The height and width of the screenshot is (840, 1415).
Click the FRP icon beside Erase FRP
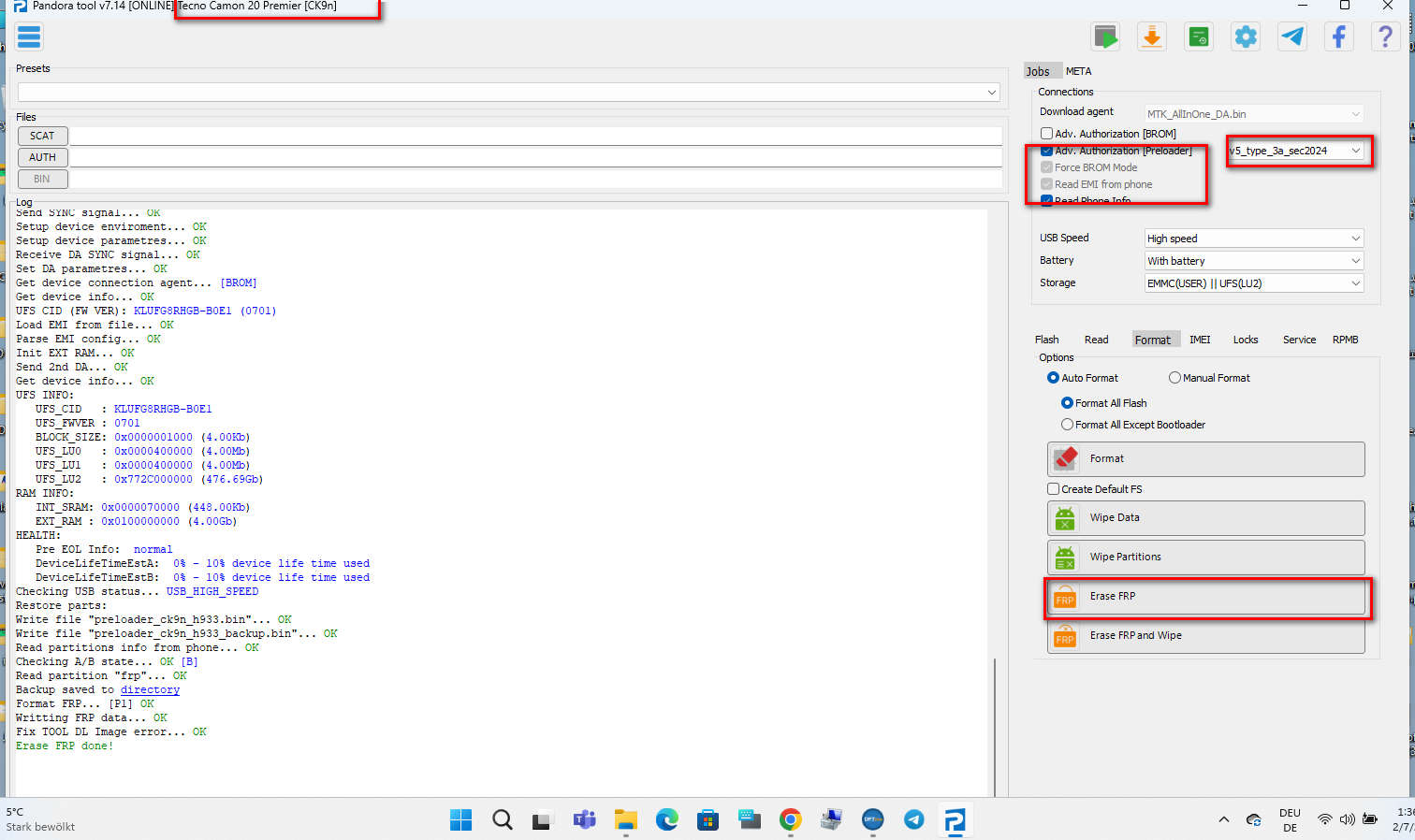[x=1065, y=597]
